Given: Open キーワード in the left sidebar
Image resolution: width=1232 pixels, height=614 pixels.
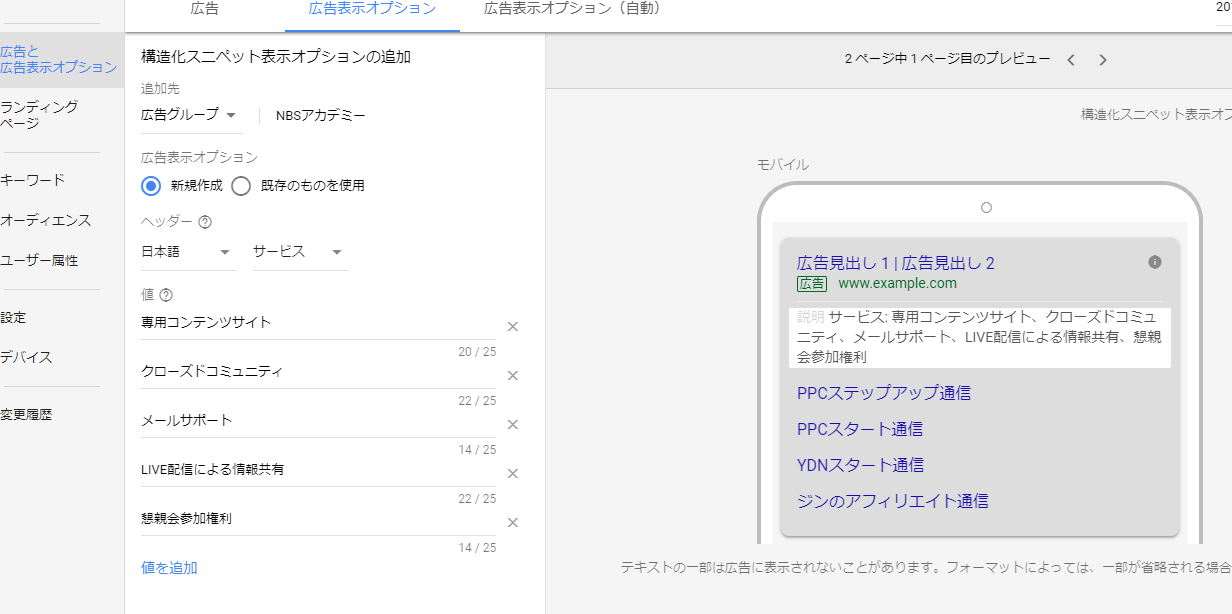Looking at the screenshot, I should (32, 180).
